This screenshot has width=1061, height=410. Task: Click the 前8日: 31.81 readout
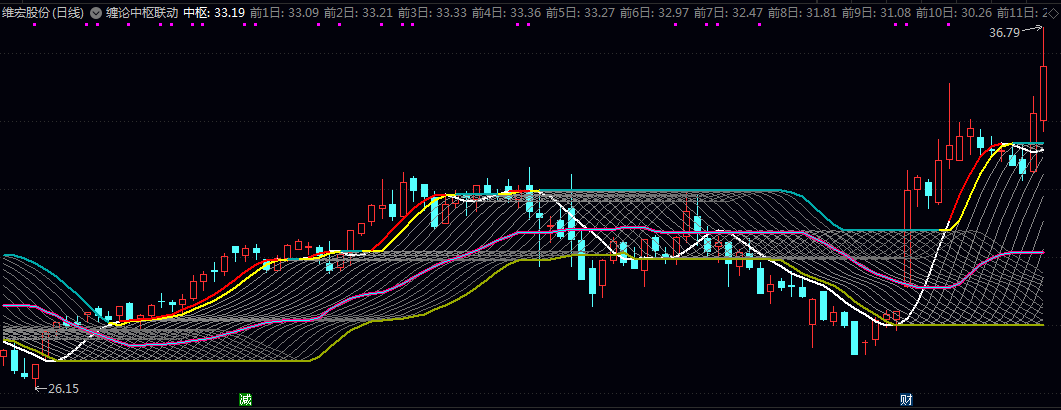pyautogui.click(x=803, y=12)
